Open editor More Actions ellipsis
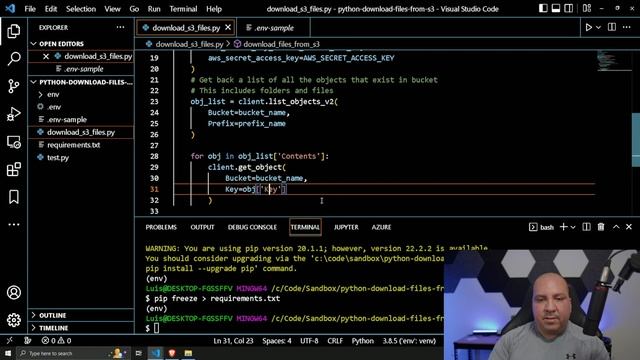The height and width of the screenshot is (360, 640). [627, 27]
